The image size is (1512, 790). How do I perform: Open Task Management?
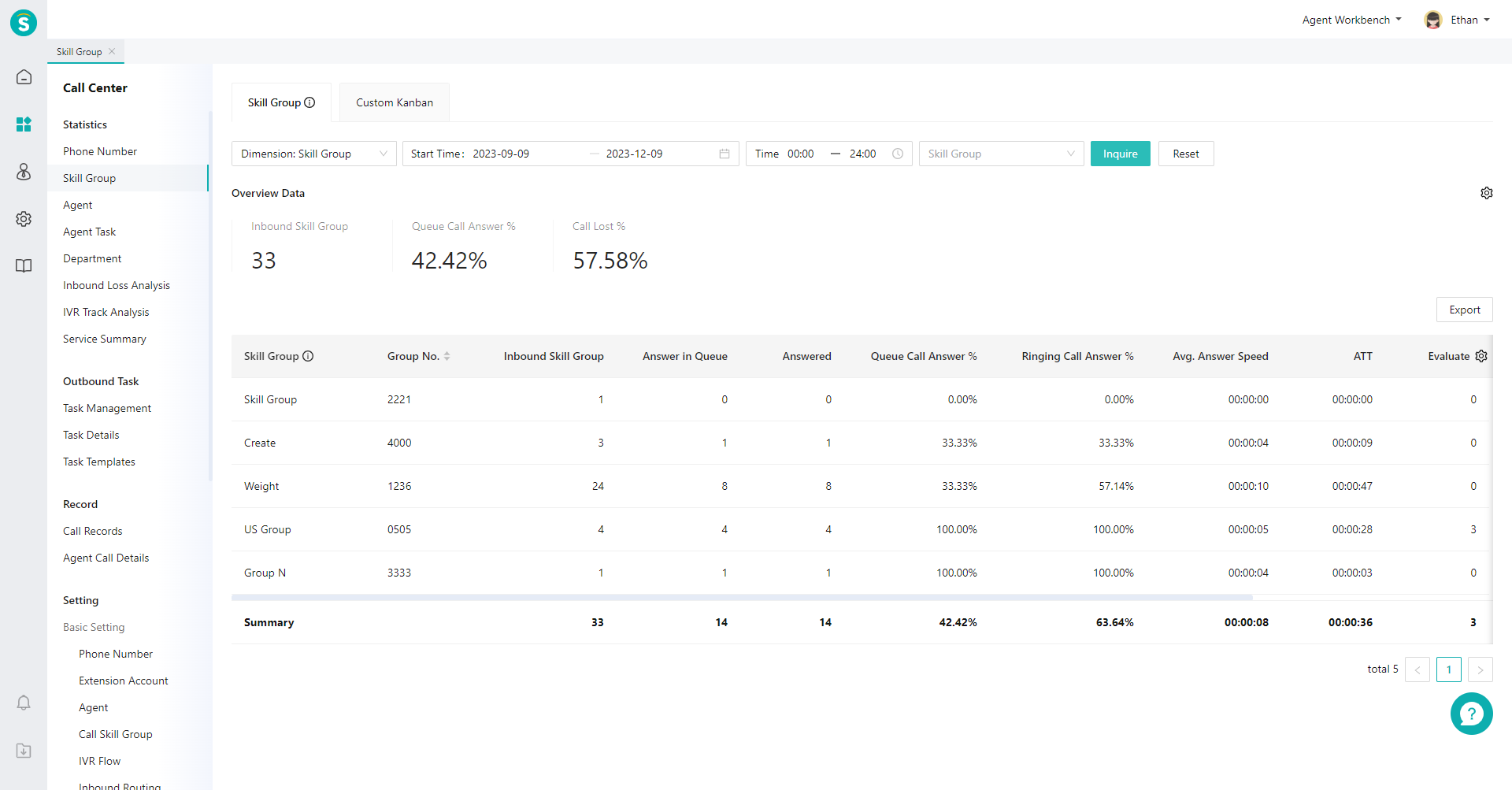tap(107, 408)
